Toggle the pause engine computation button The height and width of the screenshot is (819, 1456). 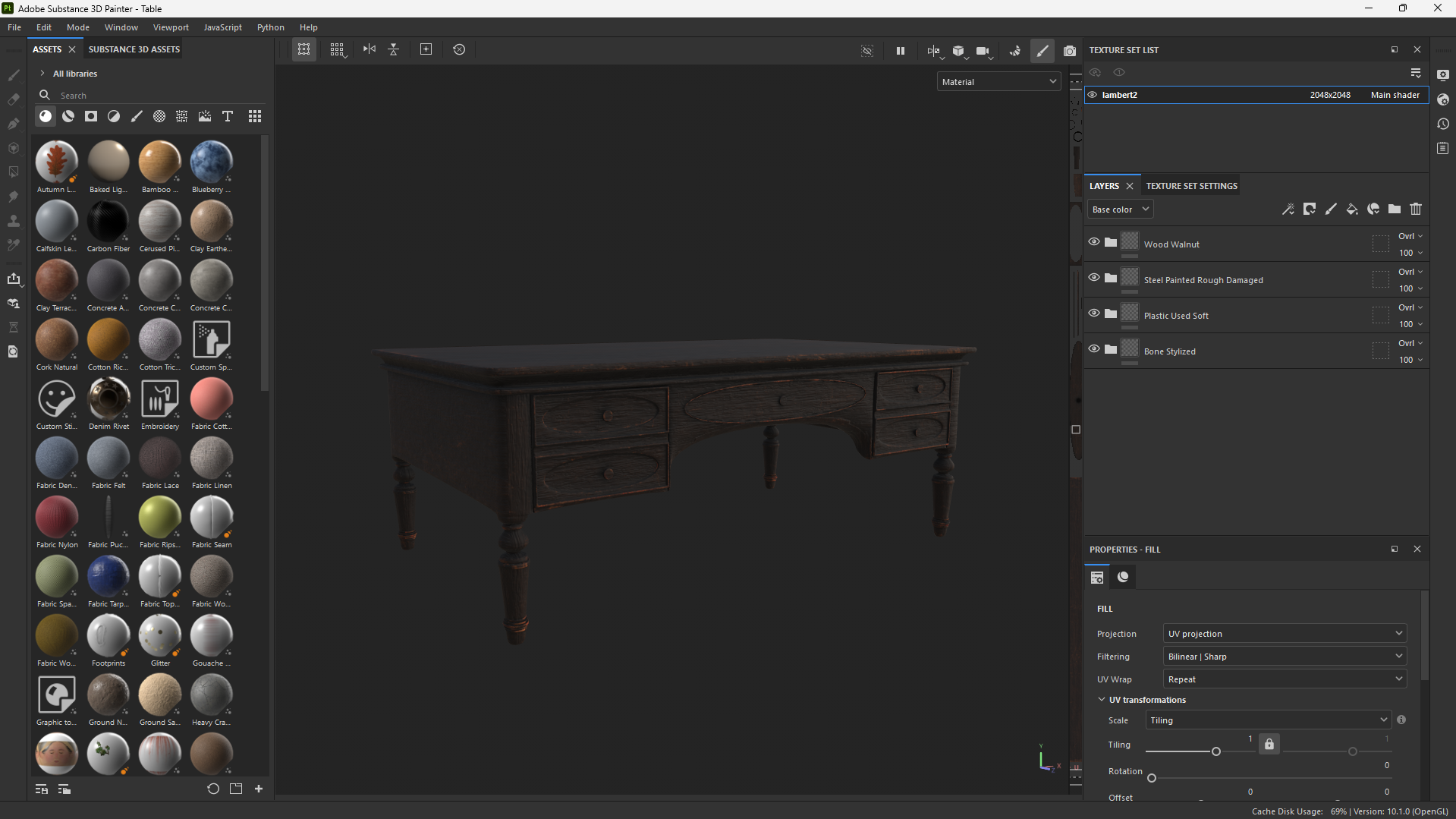click(901, 51)
